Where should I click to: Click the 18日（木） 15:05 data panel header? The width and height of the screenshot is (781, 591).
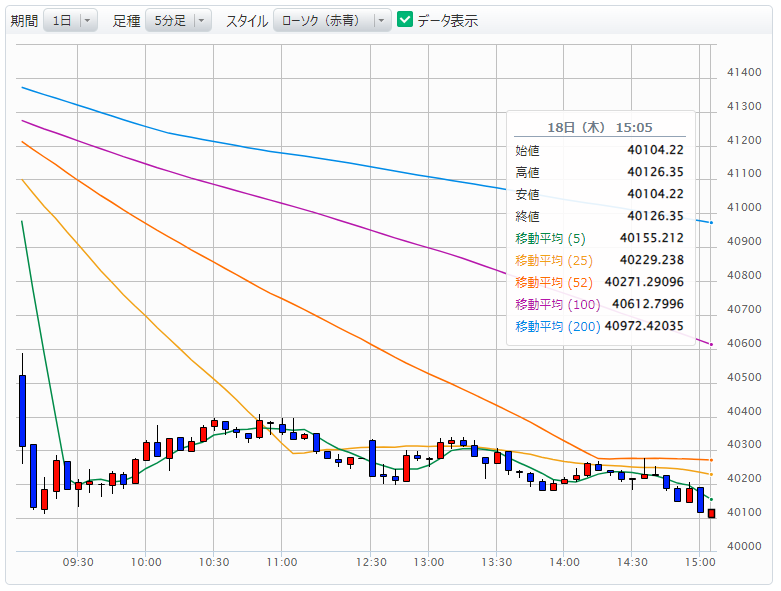pos(600,127)
